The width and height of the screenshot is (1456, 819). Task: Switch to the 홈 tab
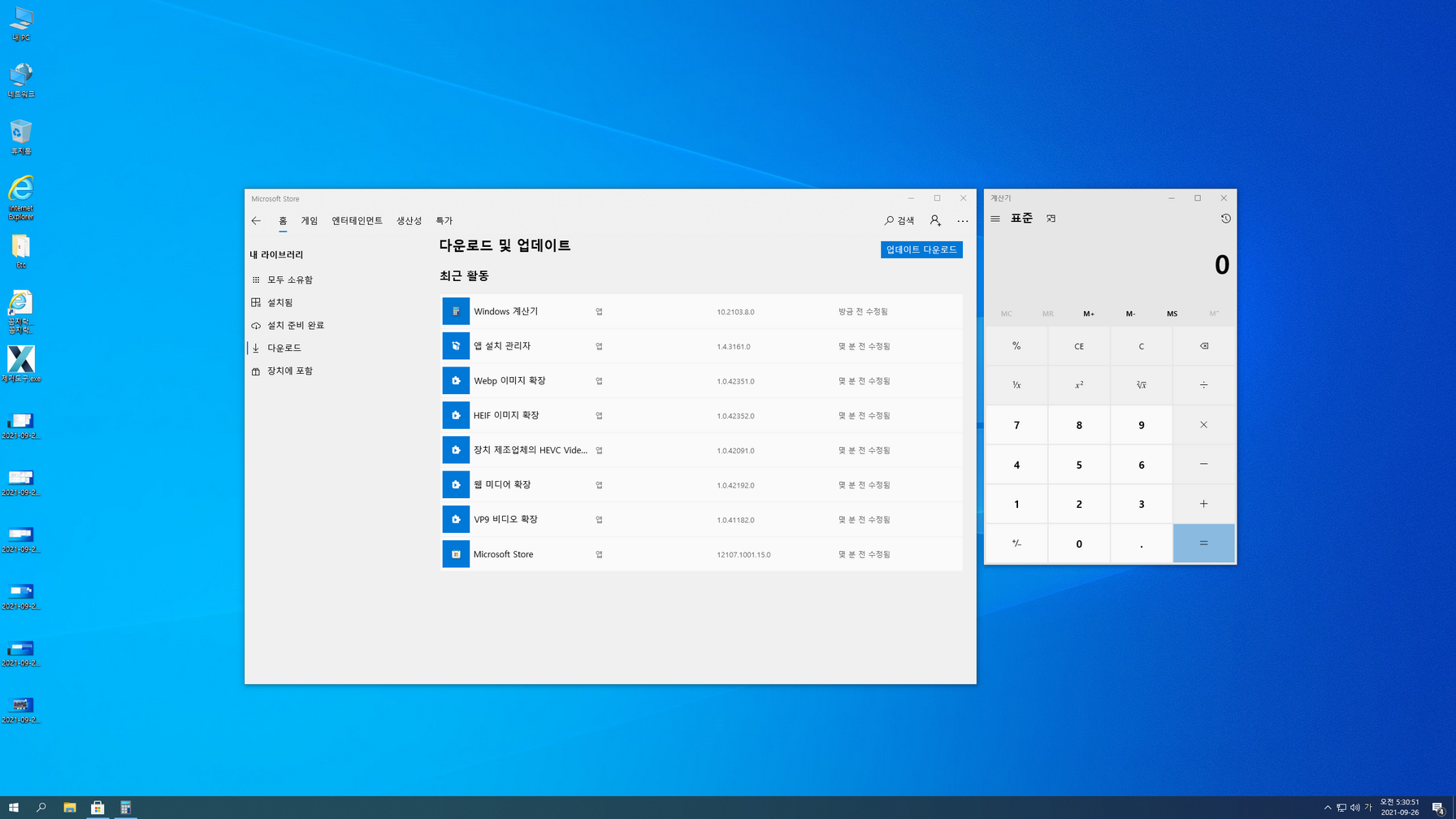pos(283,220)
